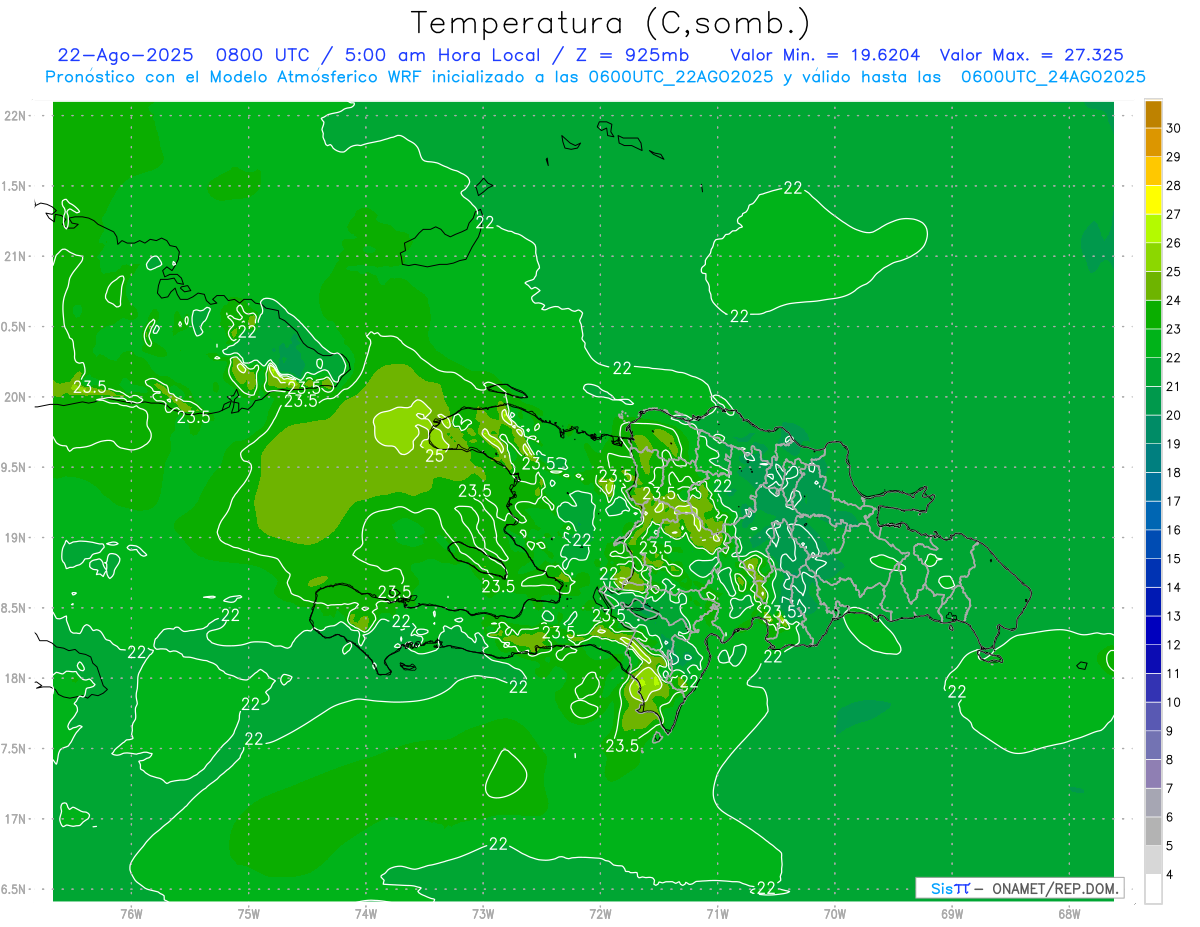Click valid-until time '0600UTC_24AGO2025'
Image resolution: width=1200 pixels, height=927 pixels.
[1053, 77]
